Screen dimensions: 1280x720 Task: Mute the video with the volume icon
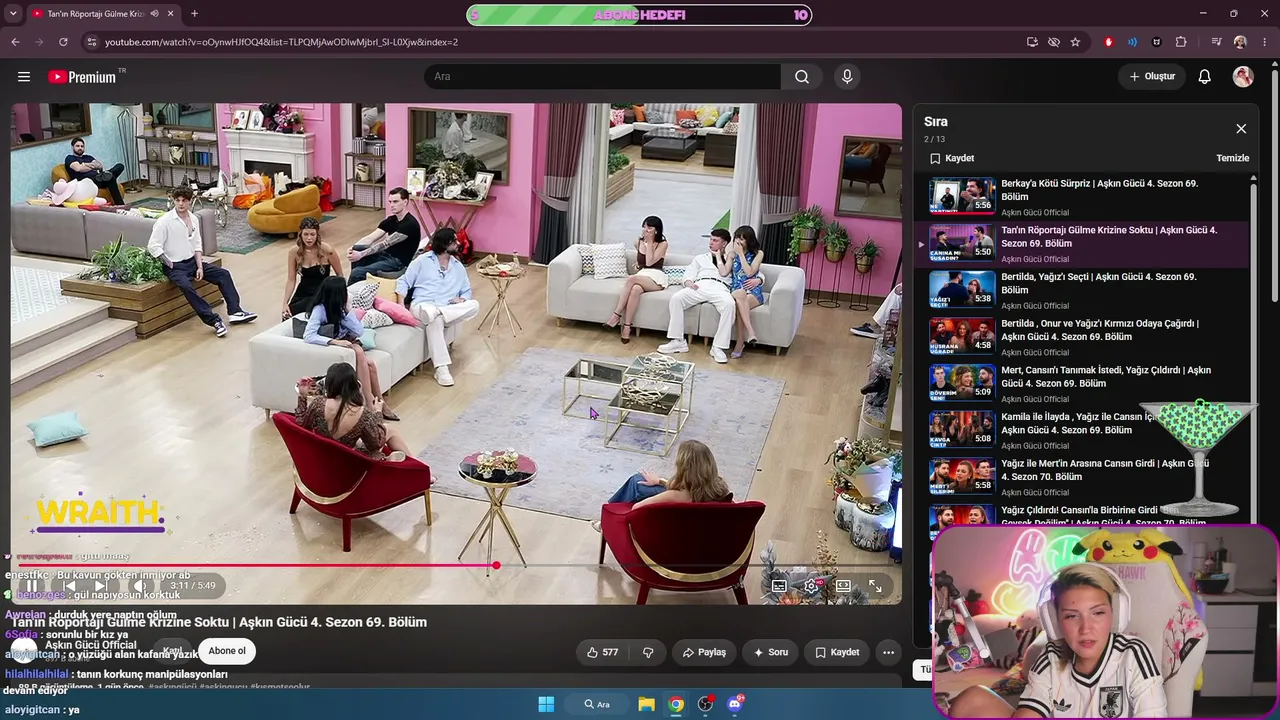click(x=139, y=586)
